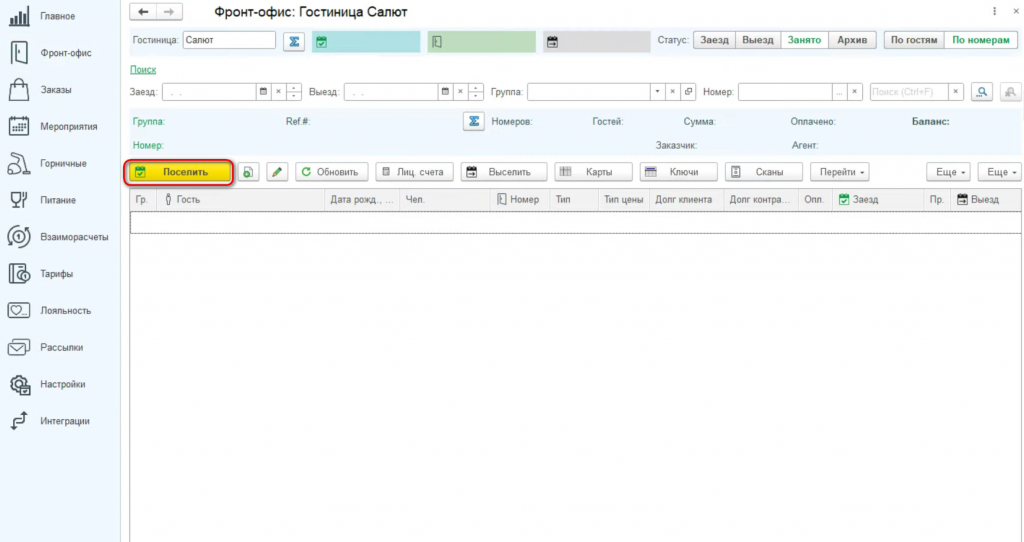This screenshot has height=542, width=1024.
Task: Expand the Группа dropdown list
Action: [657, 92]
